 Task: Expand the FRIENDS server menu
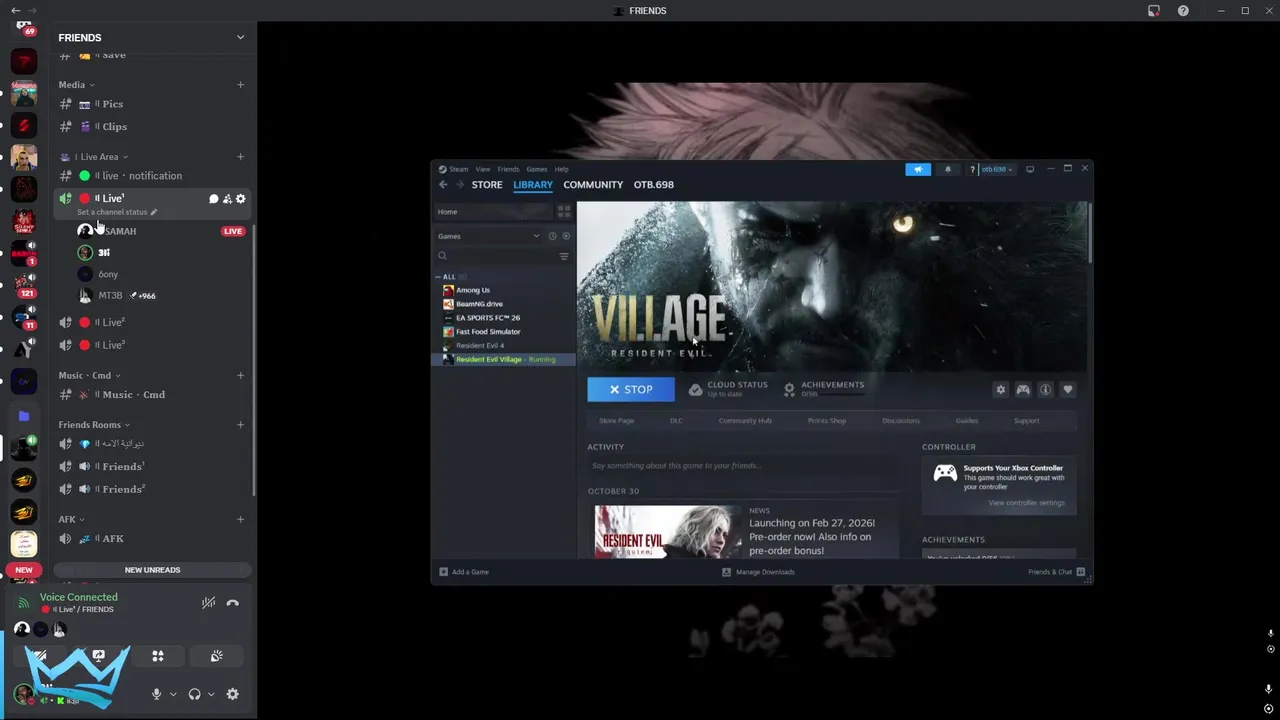click(x=240, y=37)
